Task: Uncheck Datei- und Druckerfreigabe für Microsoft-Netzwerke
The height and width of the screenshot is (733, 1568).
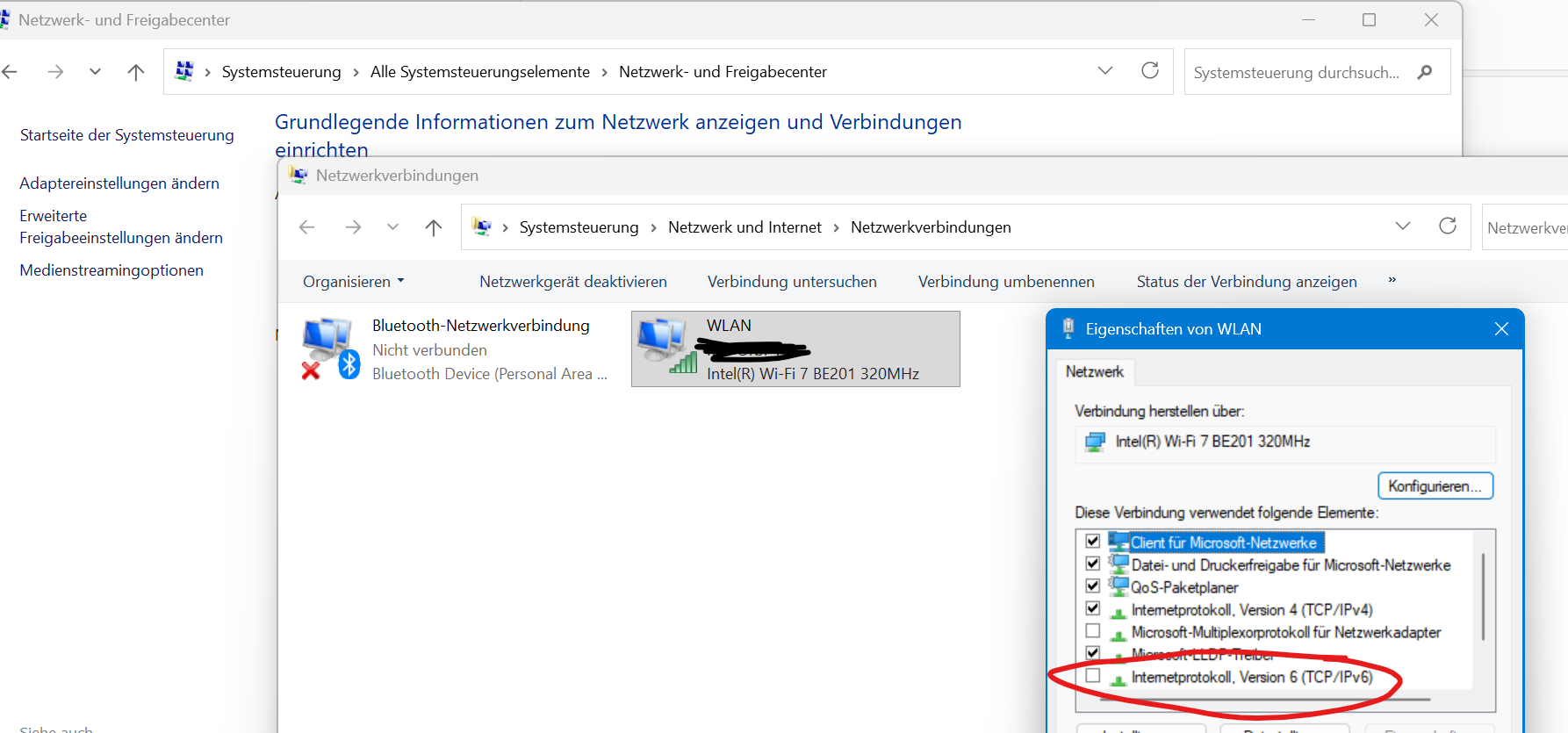Action: pyautogui.click(x=1093, y=564)
